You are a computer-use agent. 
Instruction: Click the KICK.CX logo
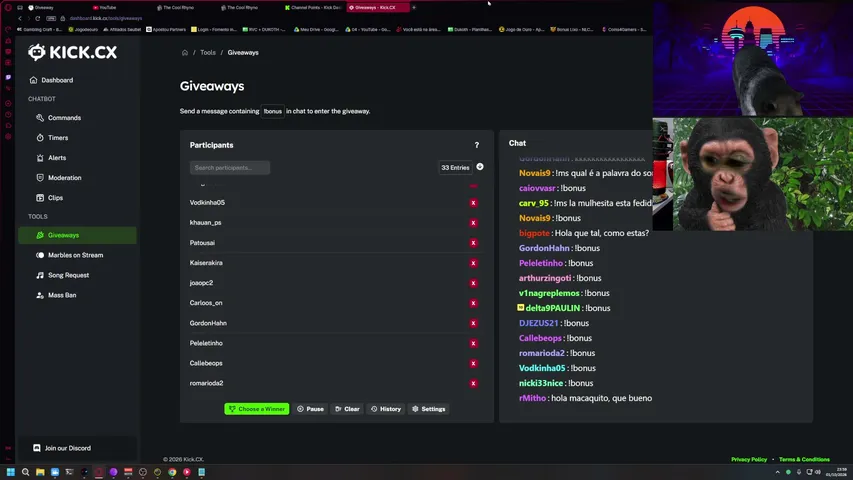pyautogui.click(x=72, y=52)
